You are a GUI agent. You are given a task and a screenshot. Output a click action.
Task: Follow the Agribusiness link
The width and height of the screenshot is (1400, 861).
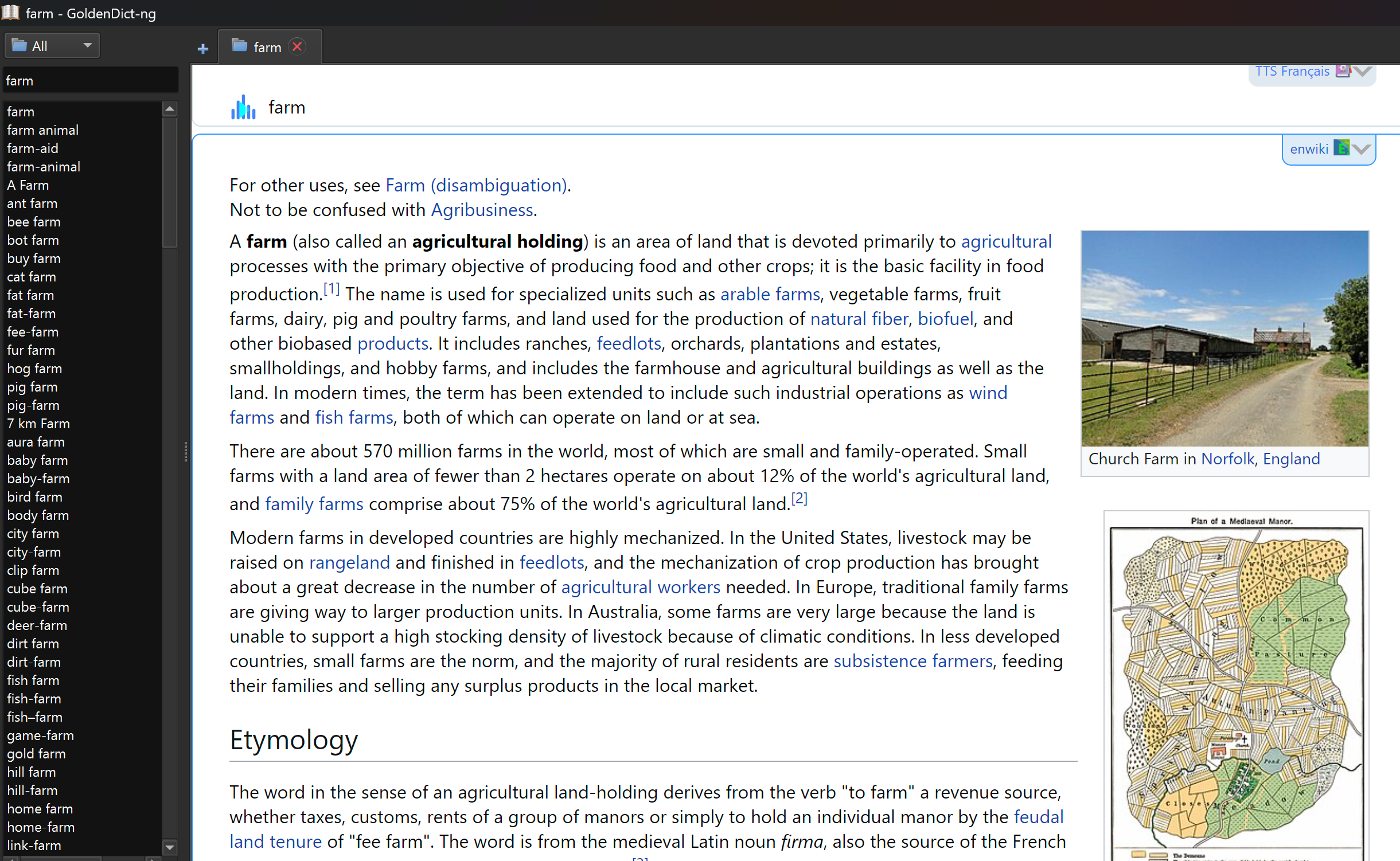click(x=482, y=210)
